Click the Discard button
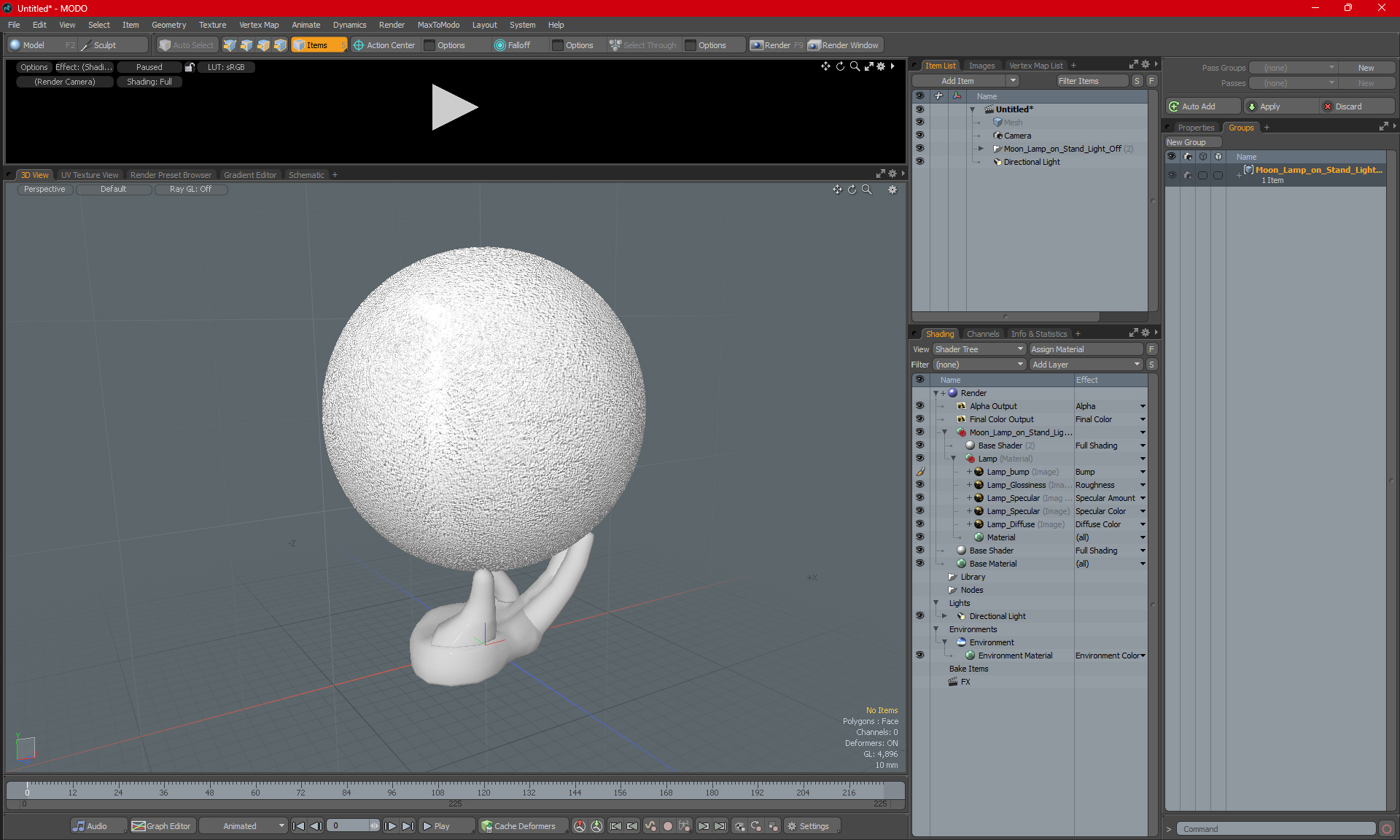This screenshot has width=1400, height=840. point(1357,106)
